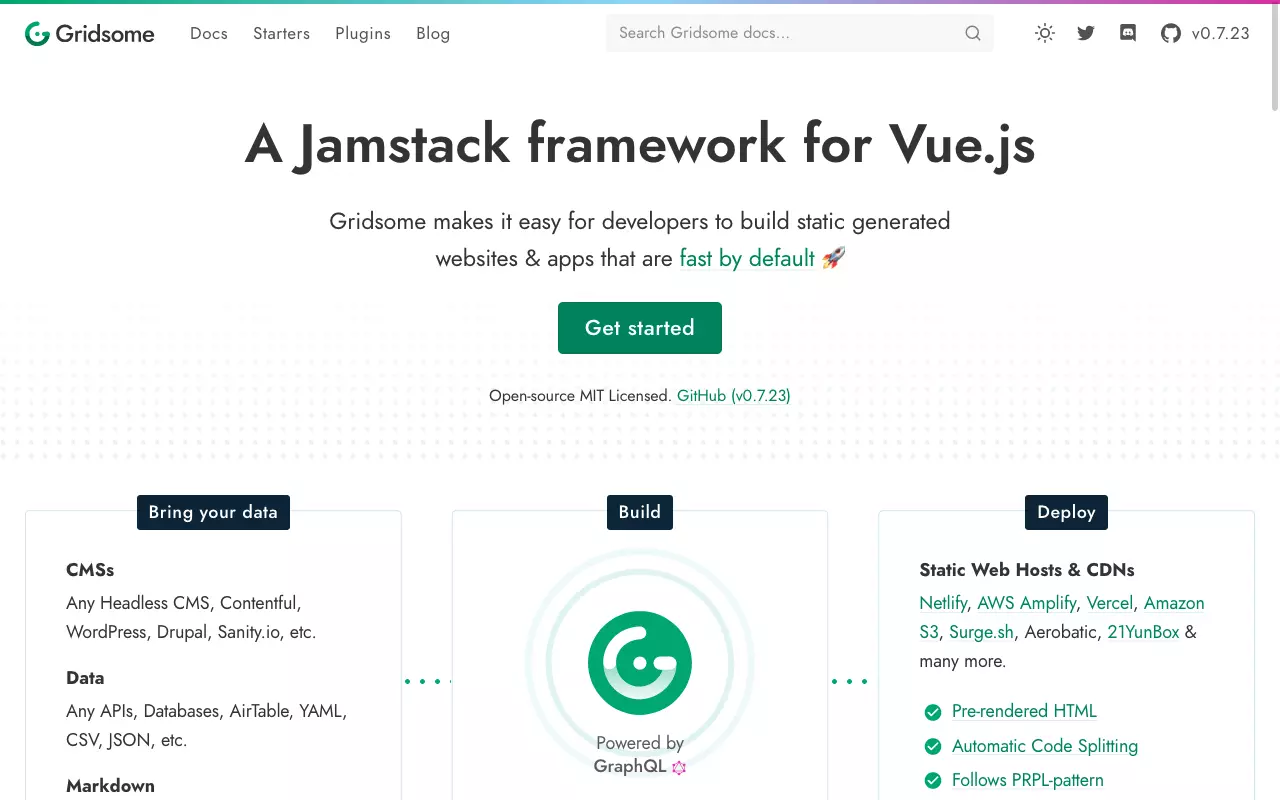This screenshot has height=800, width=1280.
Task: Click the CMSs heading
Action: (x=90, y=570)
